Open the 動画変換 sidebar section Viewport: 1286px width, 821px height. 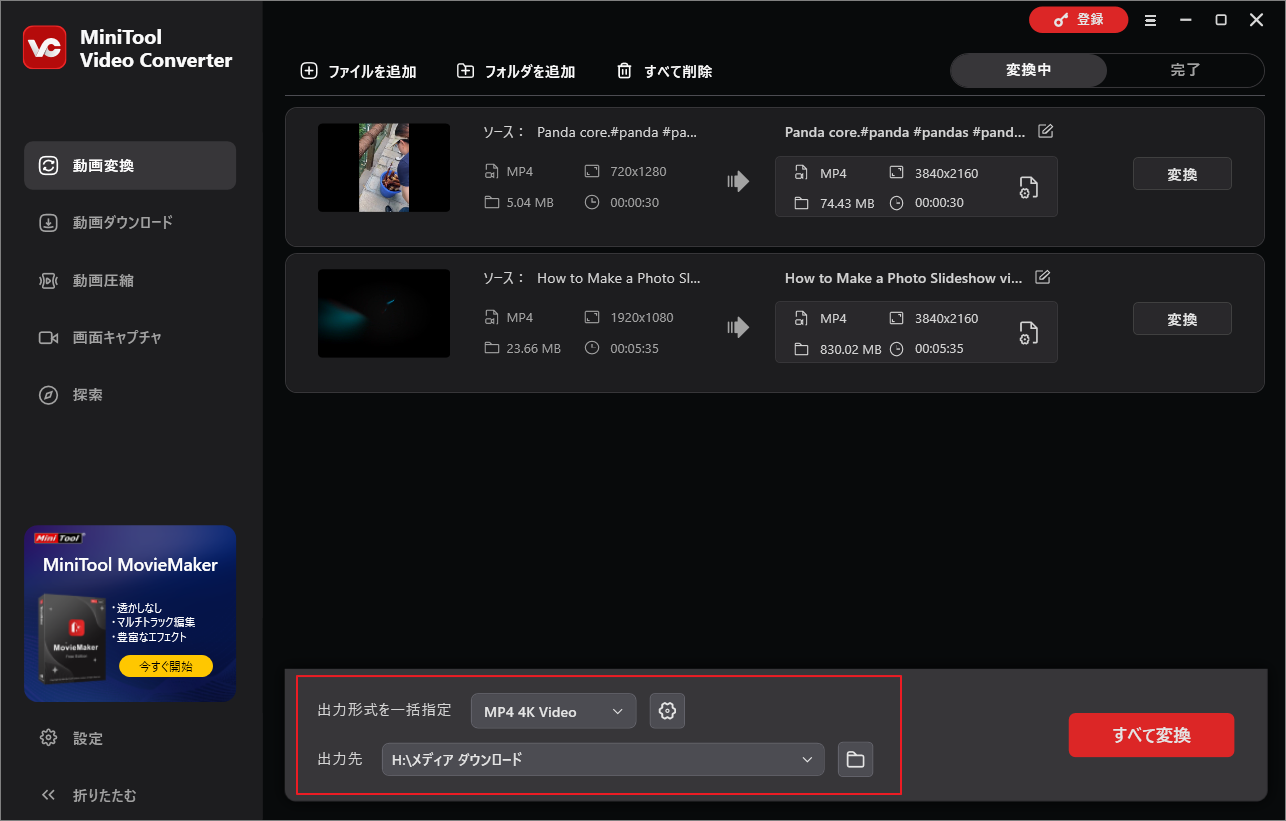pos(130,166)
